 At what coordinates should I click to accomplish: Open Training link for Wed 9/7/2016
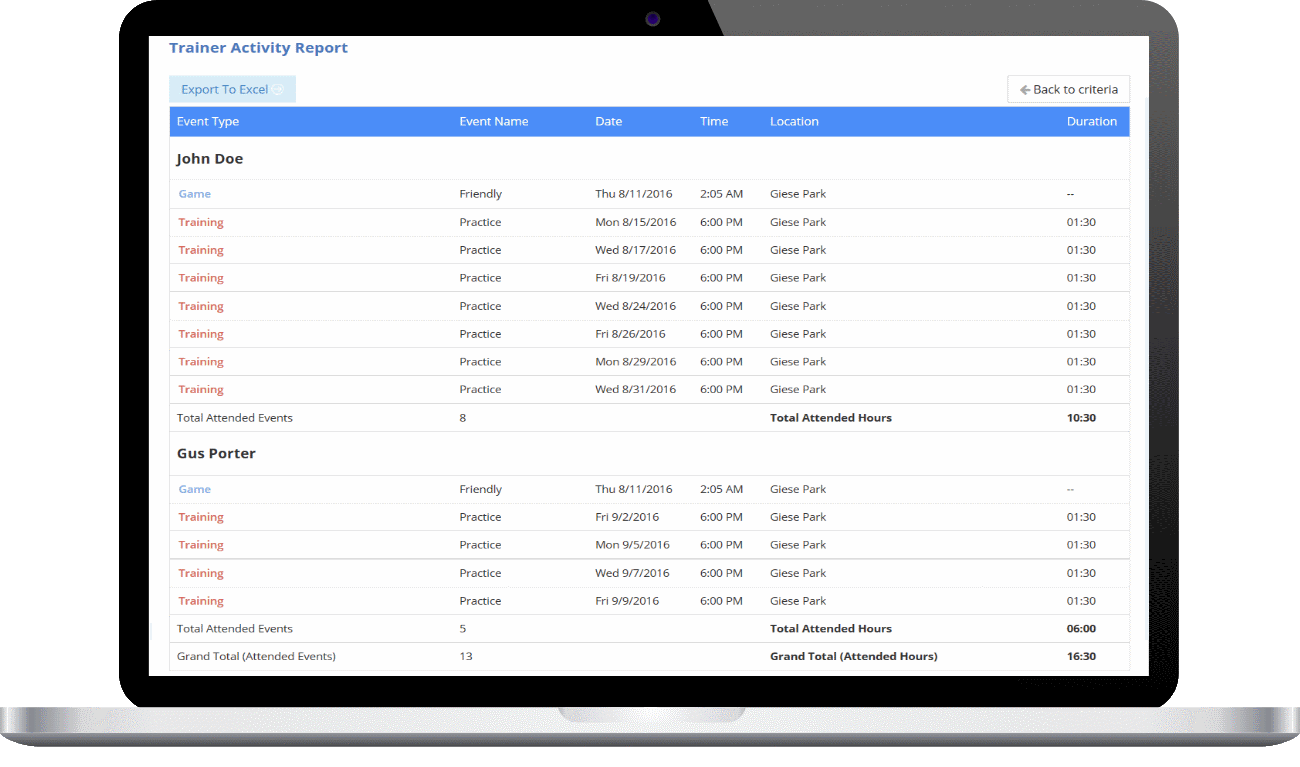pyautogui.click(x=201, y=573)
